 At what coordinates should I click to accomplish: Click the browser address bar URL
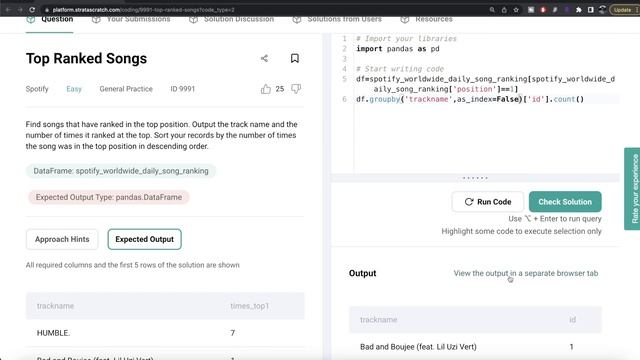[x=143, y=10]
